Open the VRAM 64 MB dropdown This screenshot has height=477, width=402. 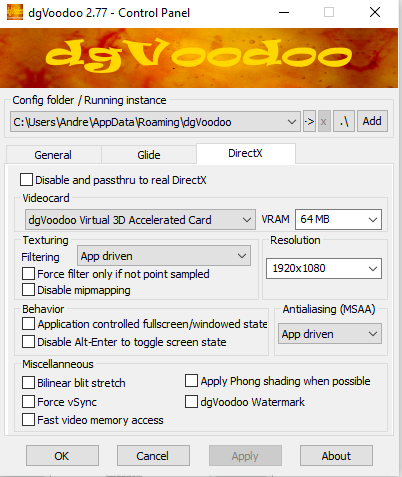pyautogui.click(x=338, y=219)
